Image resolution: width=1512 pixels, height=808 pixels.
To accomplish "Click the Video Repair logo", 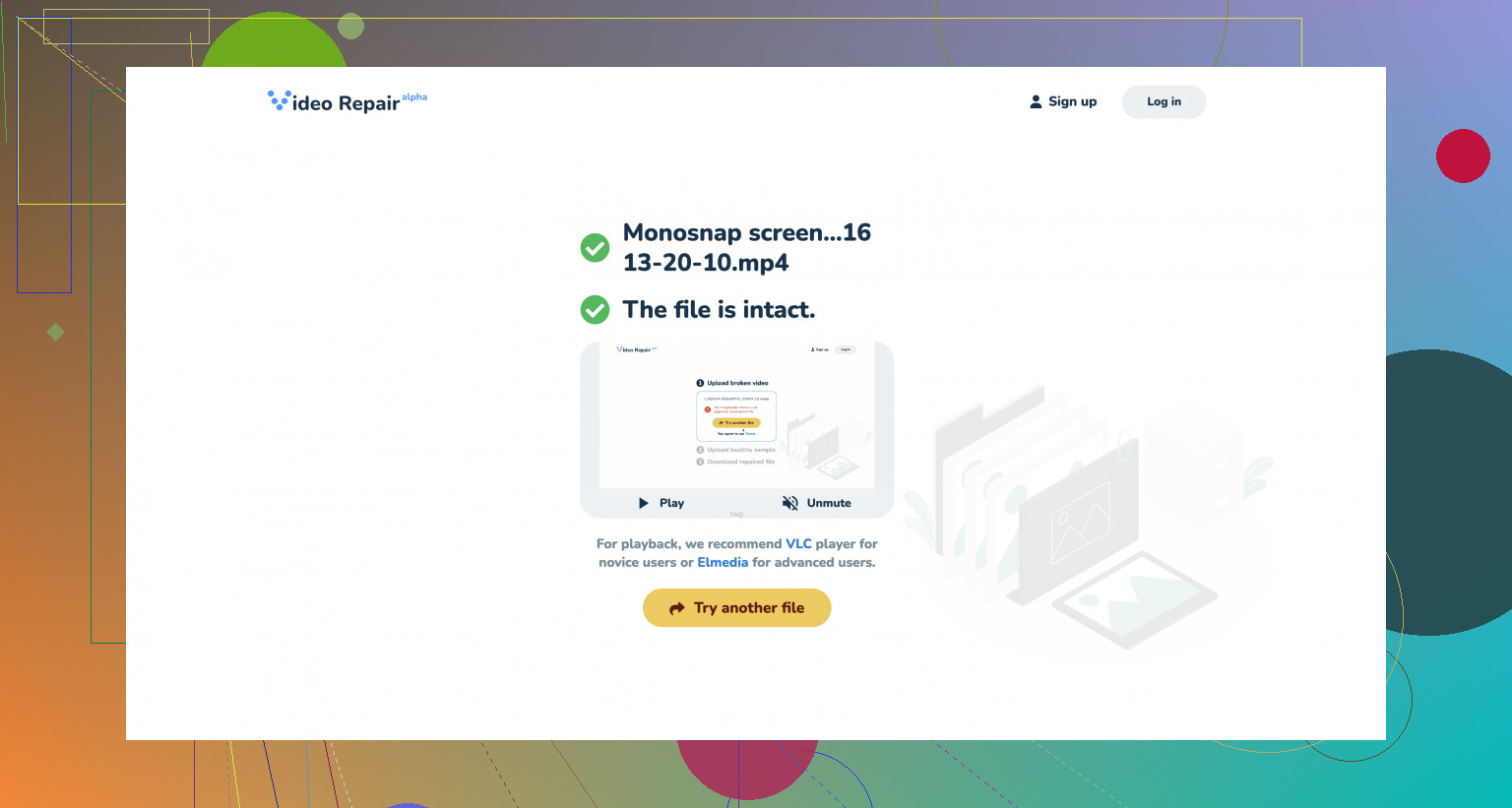I will (x=335, y=102).
